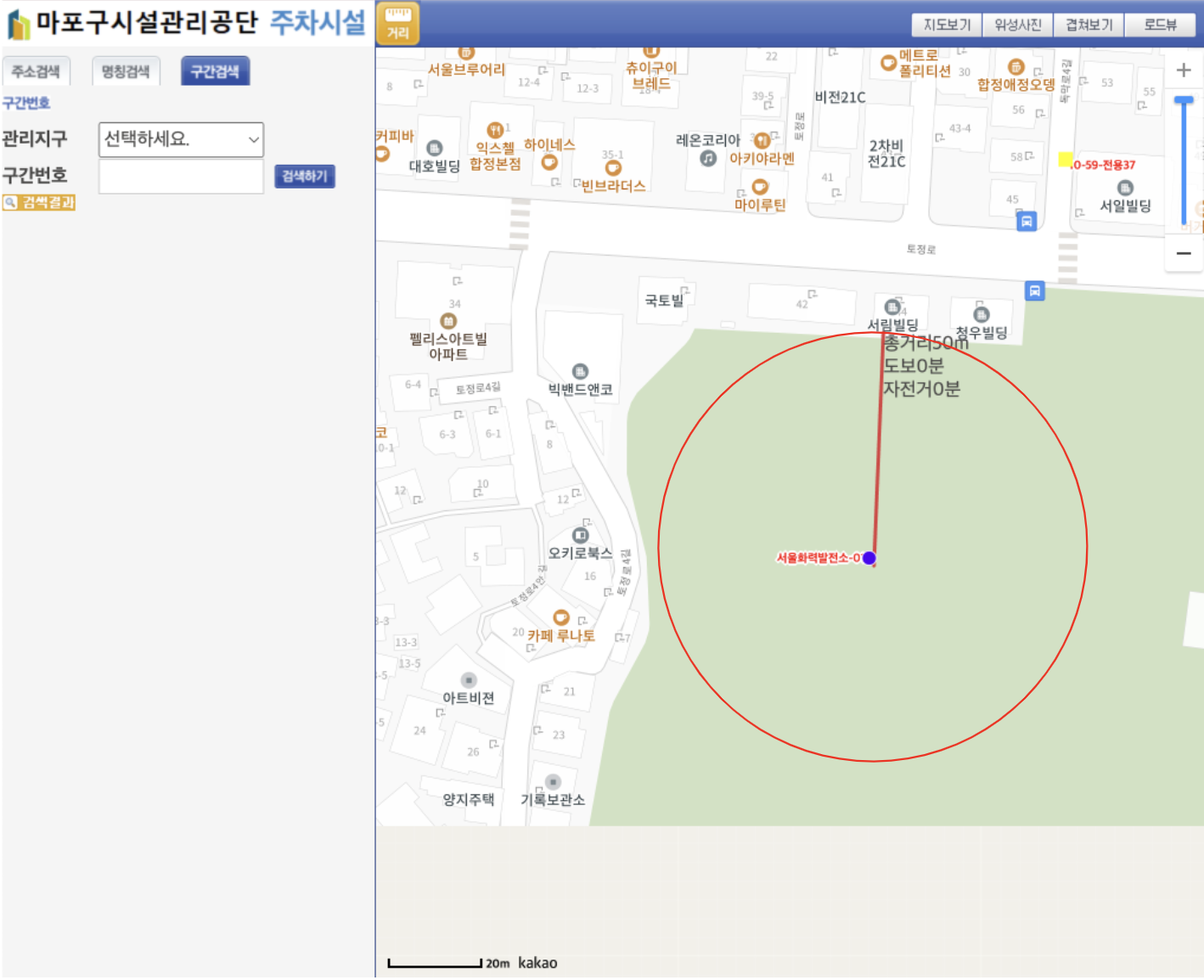
Task: Zoom in with the plus button
Action: click(x=1183, y=70)
